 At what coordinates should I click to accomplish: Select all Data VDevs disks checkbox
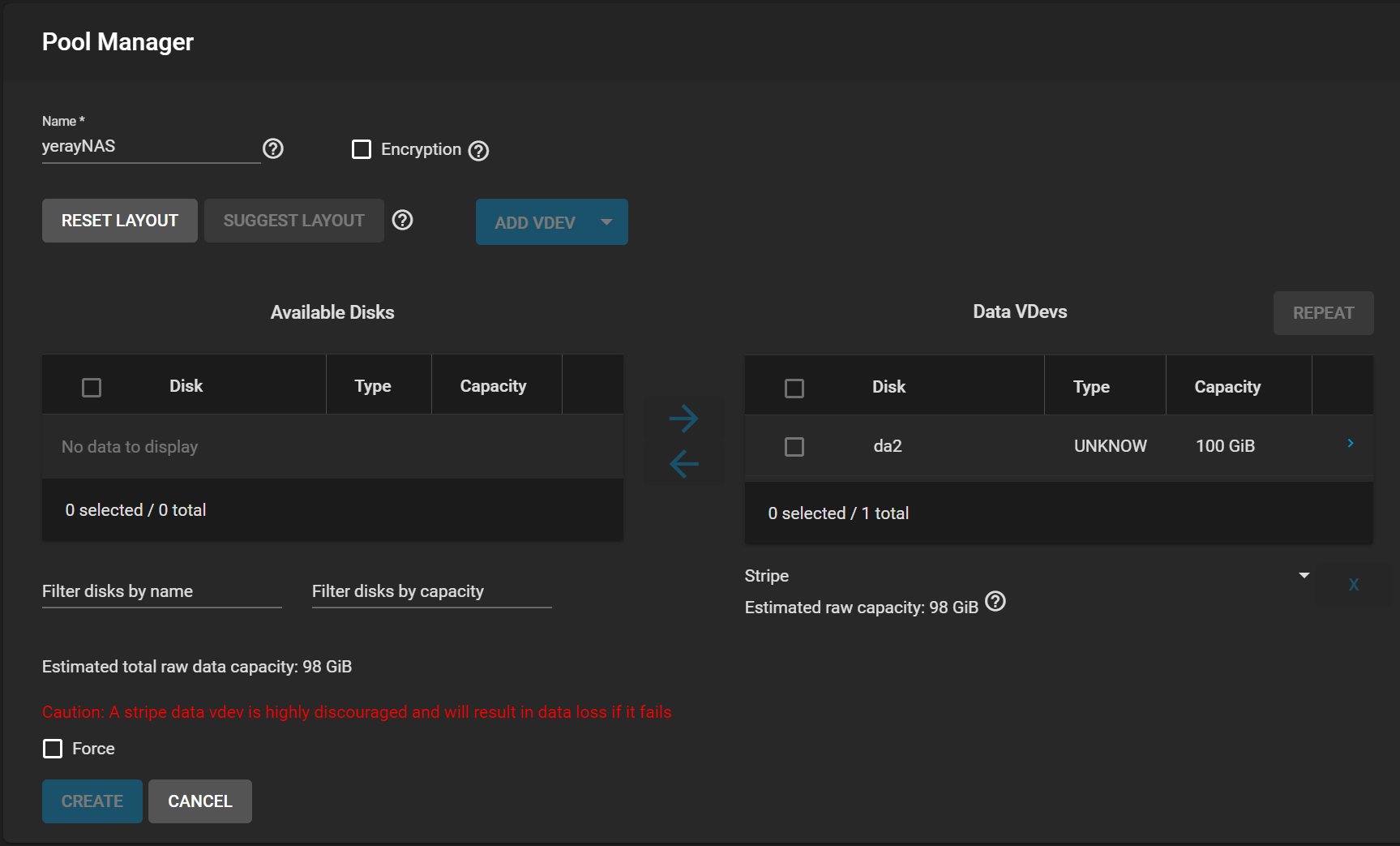[x=794, y=389]
